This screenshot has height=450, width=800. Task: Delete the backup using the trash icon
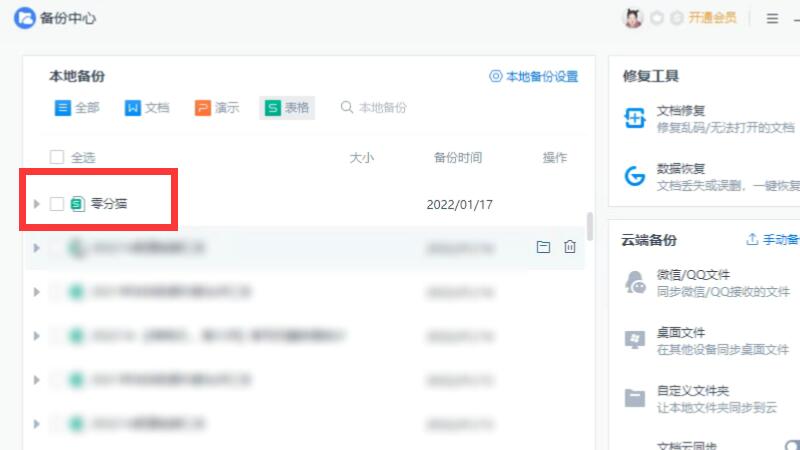[570, 247]
